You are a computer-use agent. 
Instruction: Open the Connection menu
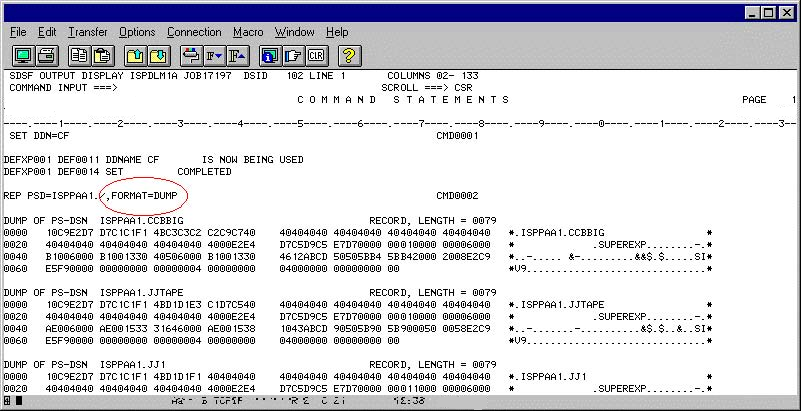(x=194, y=32)
